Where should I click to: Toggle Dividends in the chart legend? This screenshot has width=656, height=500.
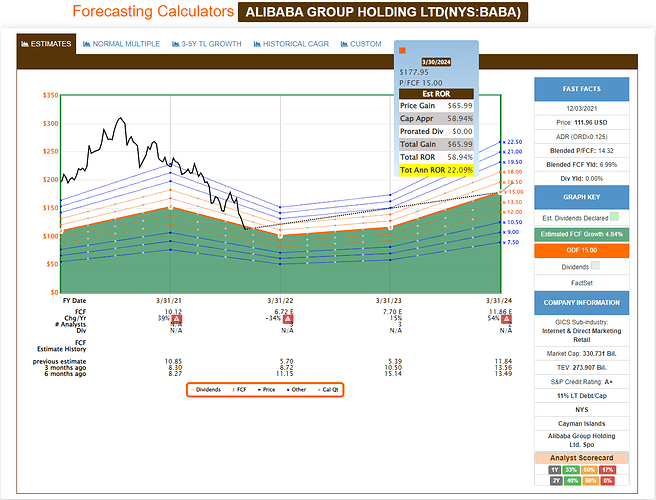click(206, 390)
